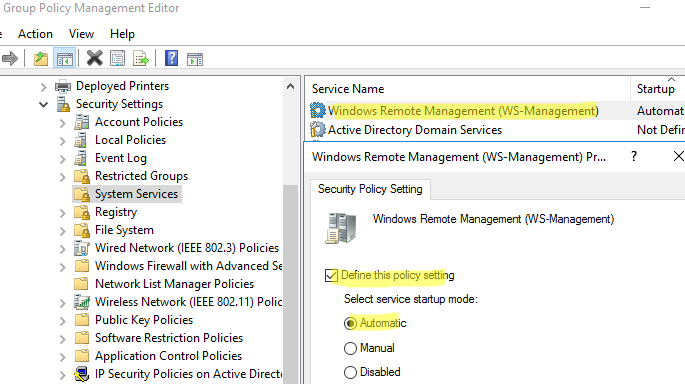The image size is (685, 384).
Task: Select the Manual startup mode radio button
Action: pos(350,348)
